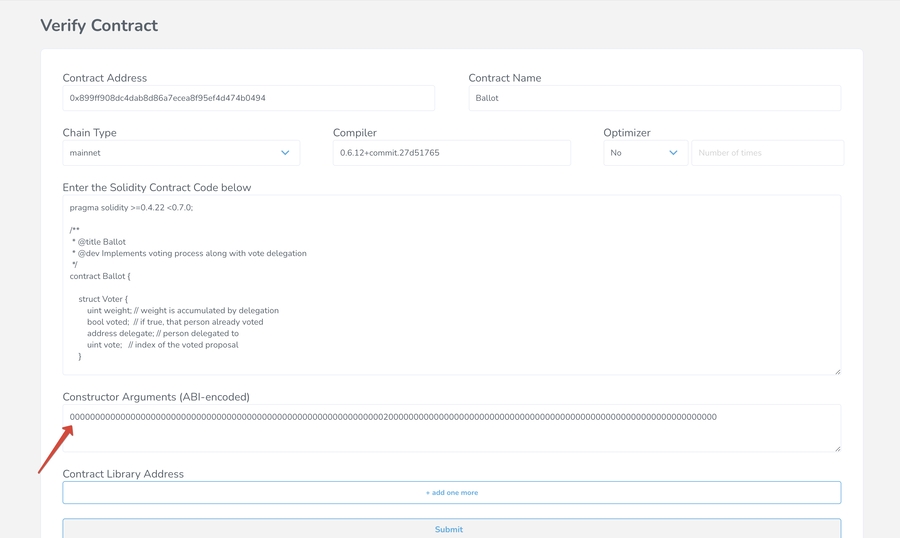Click the Chain Type chevron arrow

pos(285,153)
